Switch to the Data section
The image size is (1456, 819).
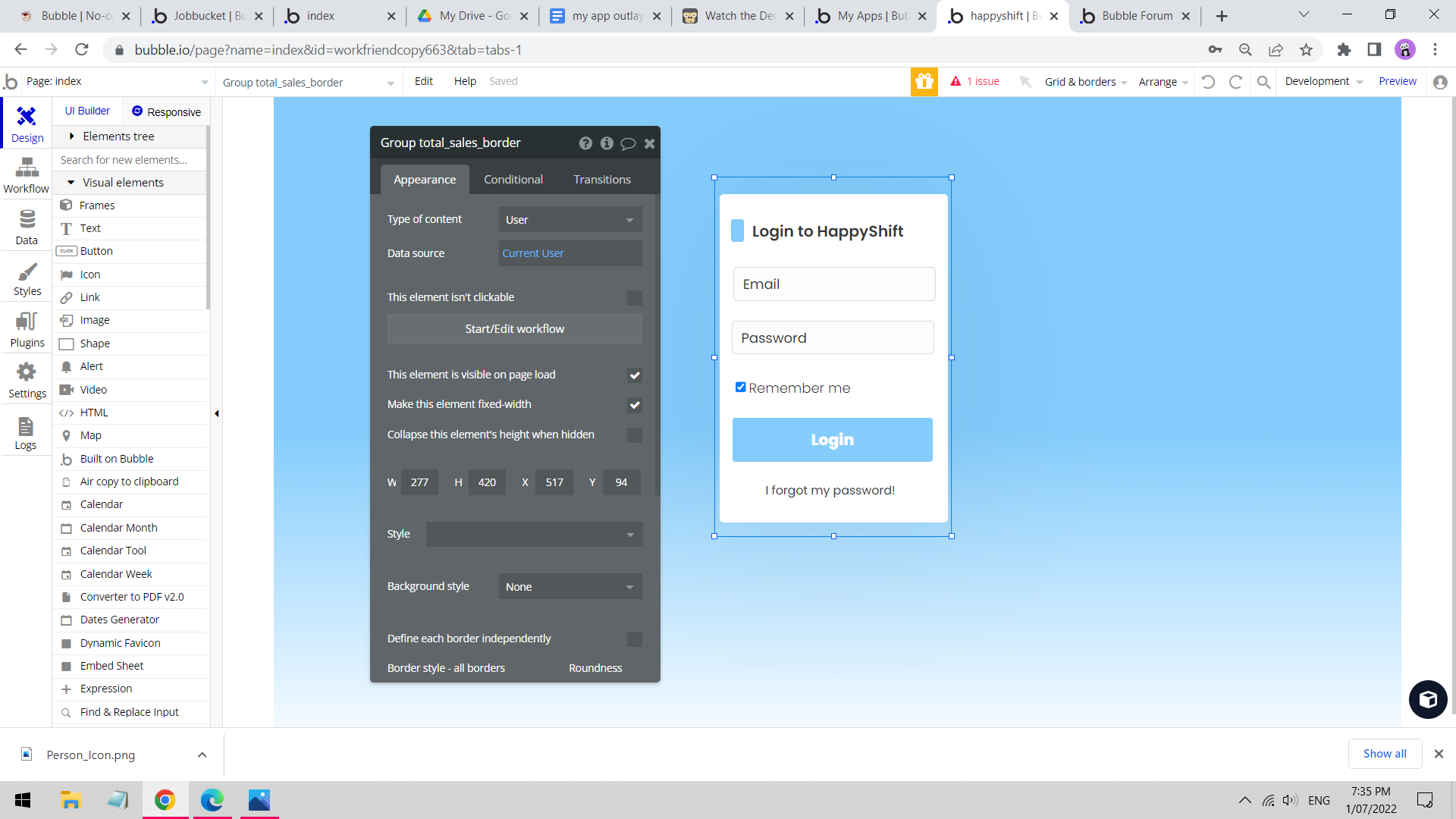[26, 226]
